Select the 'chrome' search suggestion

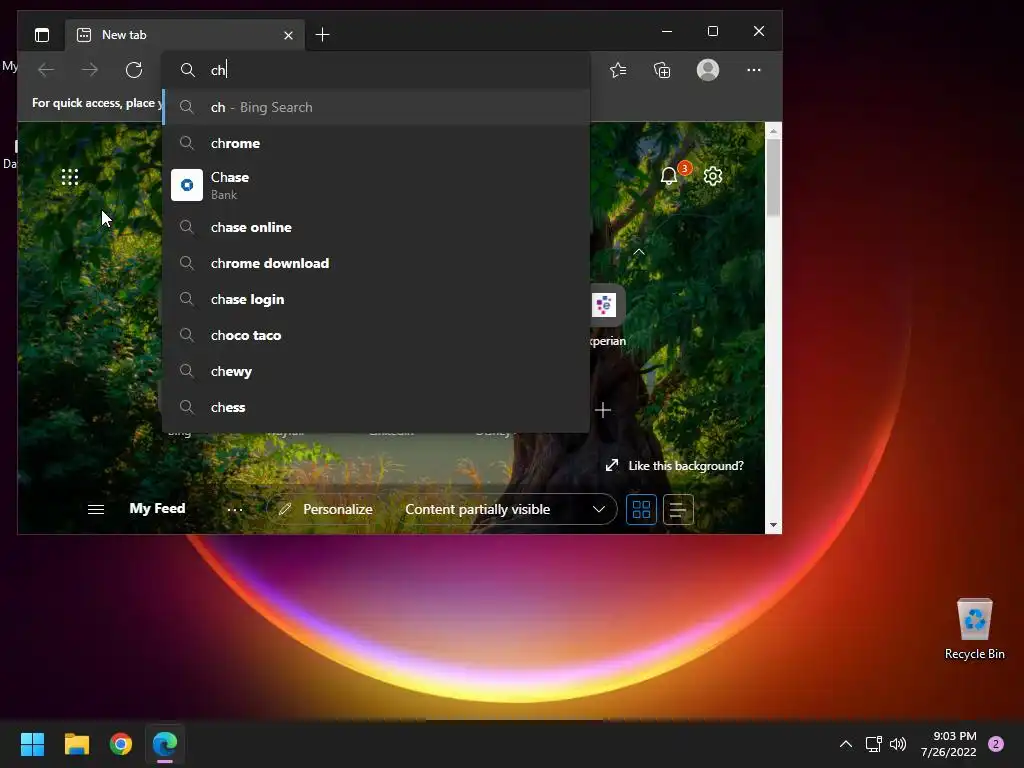(x=376, y=143)
